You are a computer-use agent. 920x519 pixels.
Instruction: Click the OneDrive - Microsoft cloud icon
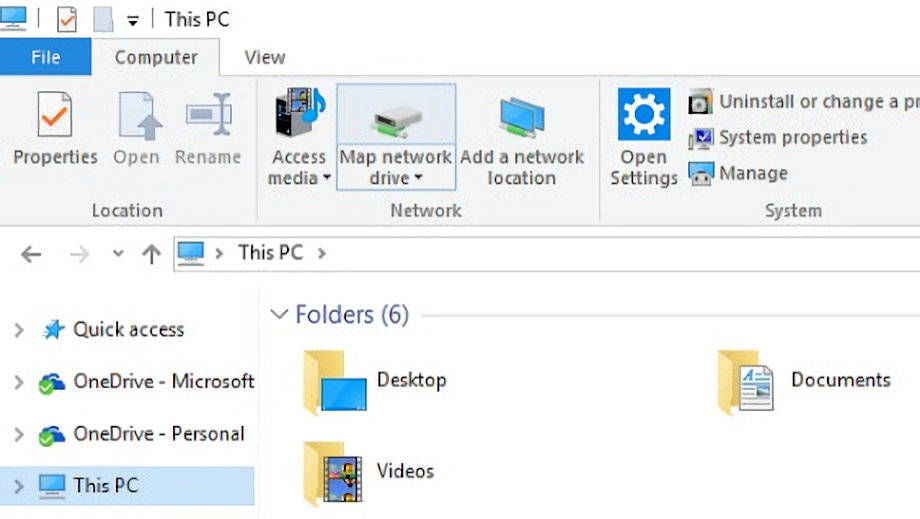[52, 383]
